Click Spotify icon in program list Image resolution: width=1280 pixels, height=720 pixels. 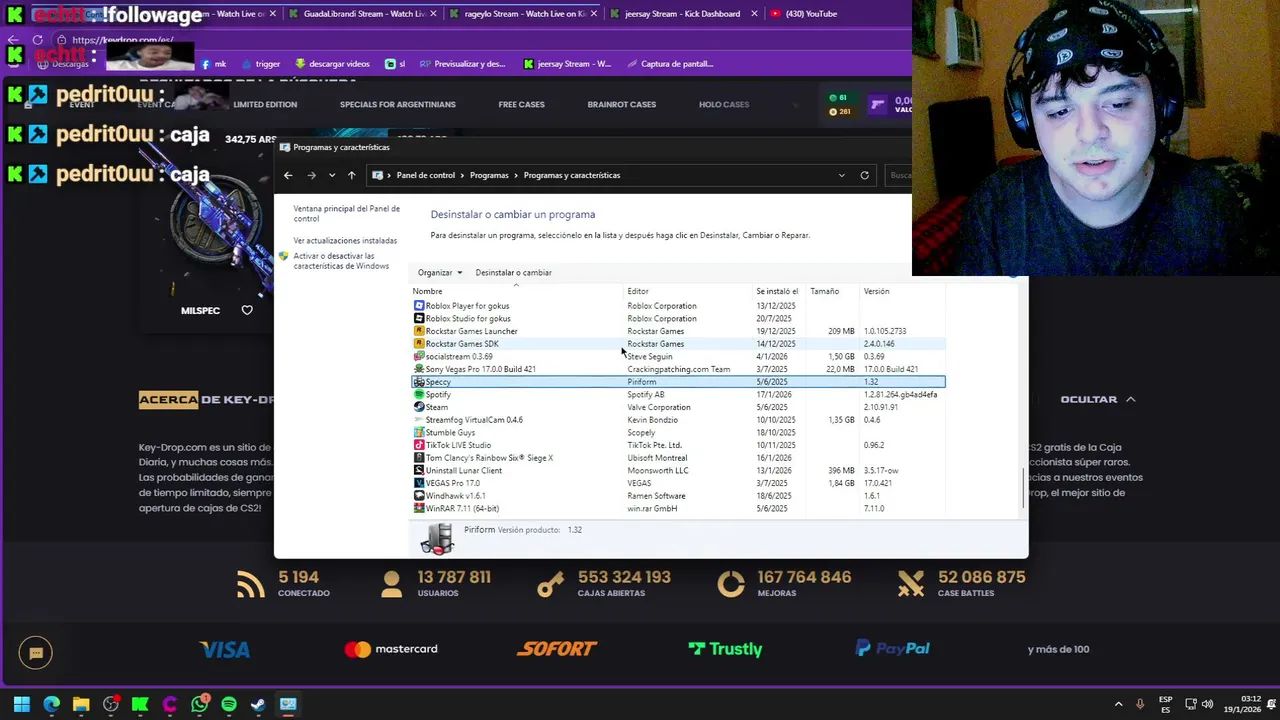[419, 394]
